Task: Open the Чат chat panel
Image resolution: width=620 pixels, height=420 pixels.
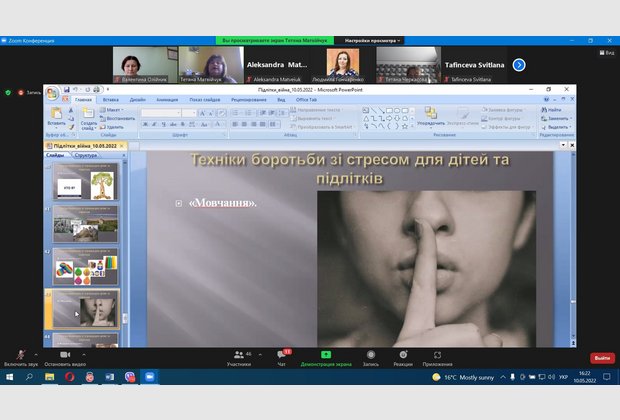Action: [281, 355]
